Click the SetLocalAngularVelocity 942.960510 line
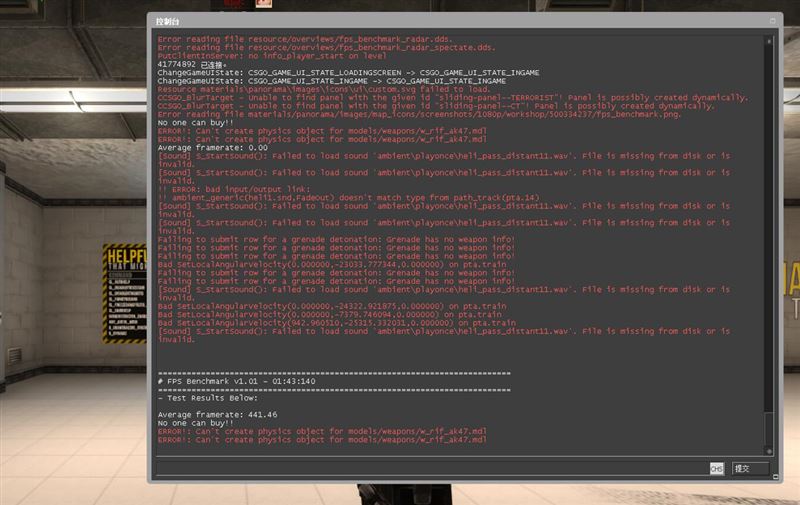Image resolution: width=800 pixels, height=505 pixels. coord(337,323)
